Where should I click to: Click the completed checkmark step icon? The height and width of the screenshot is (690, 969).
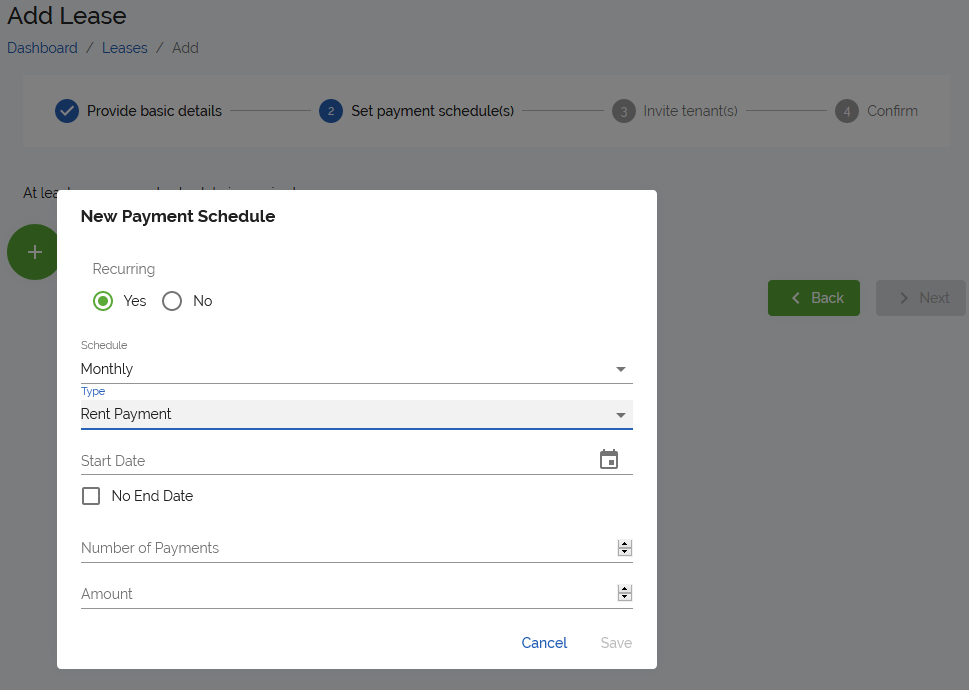67,111
